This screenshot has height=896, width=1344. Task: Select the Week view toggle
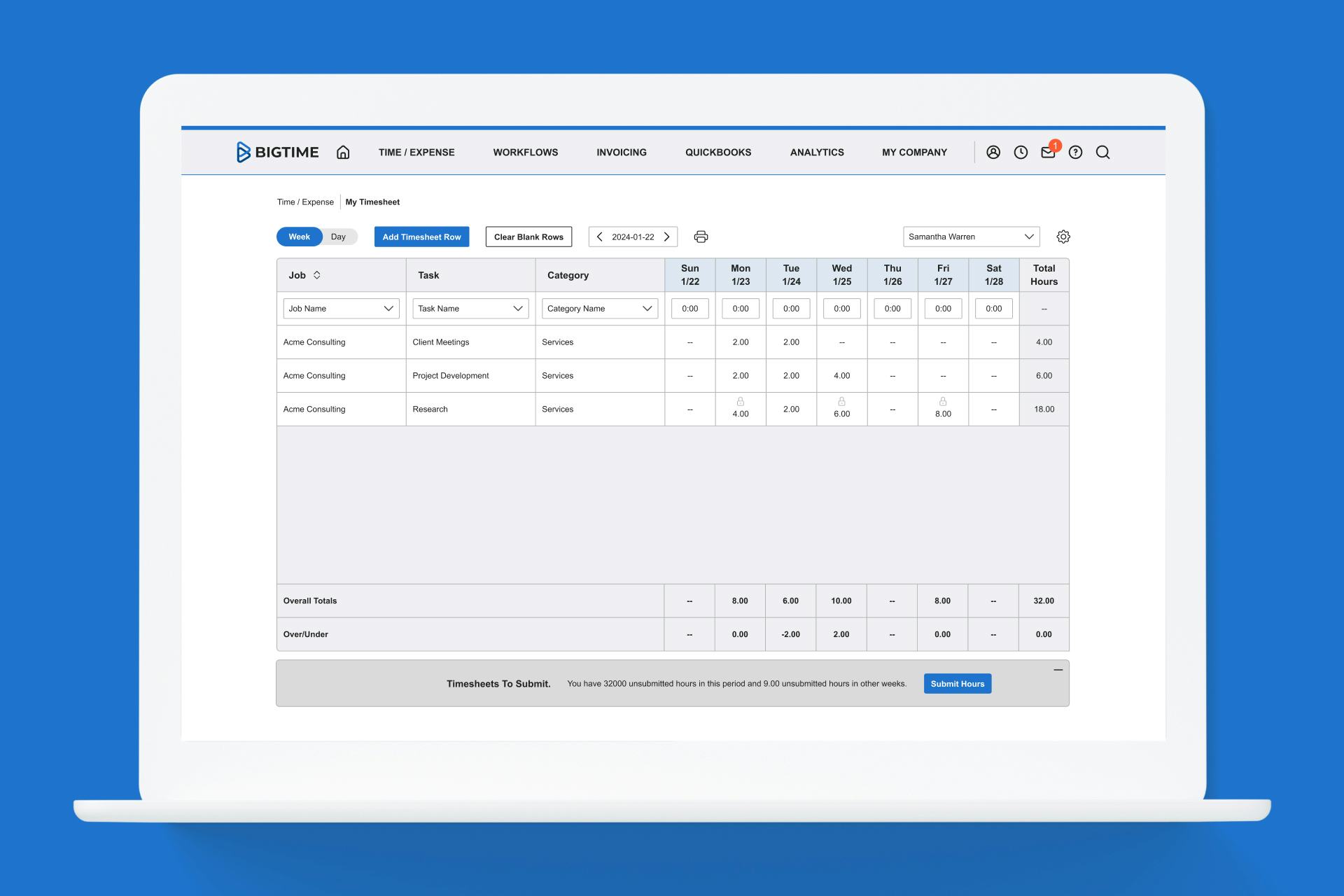click(x=300, y=237)
